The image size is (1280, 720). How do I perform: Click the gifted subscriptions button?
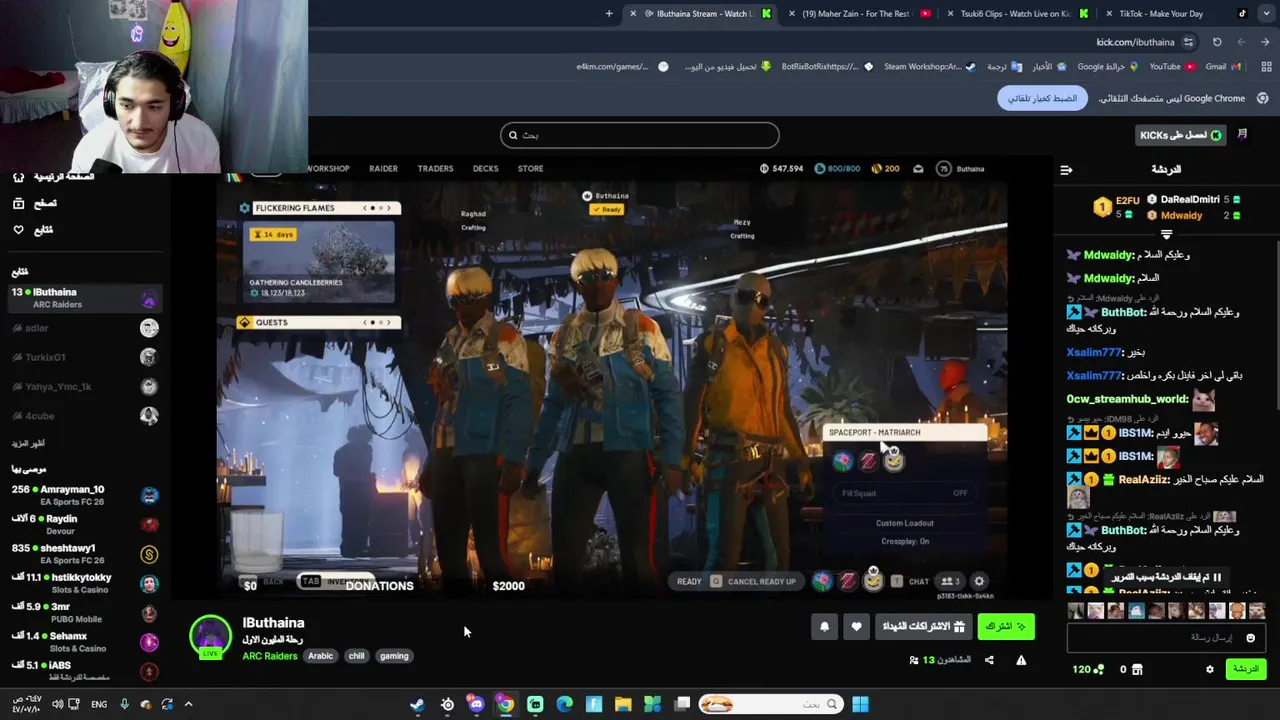(924, 627)
